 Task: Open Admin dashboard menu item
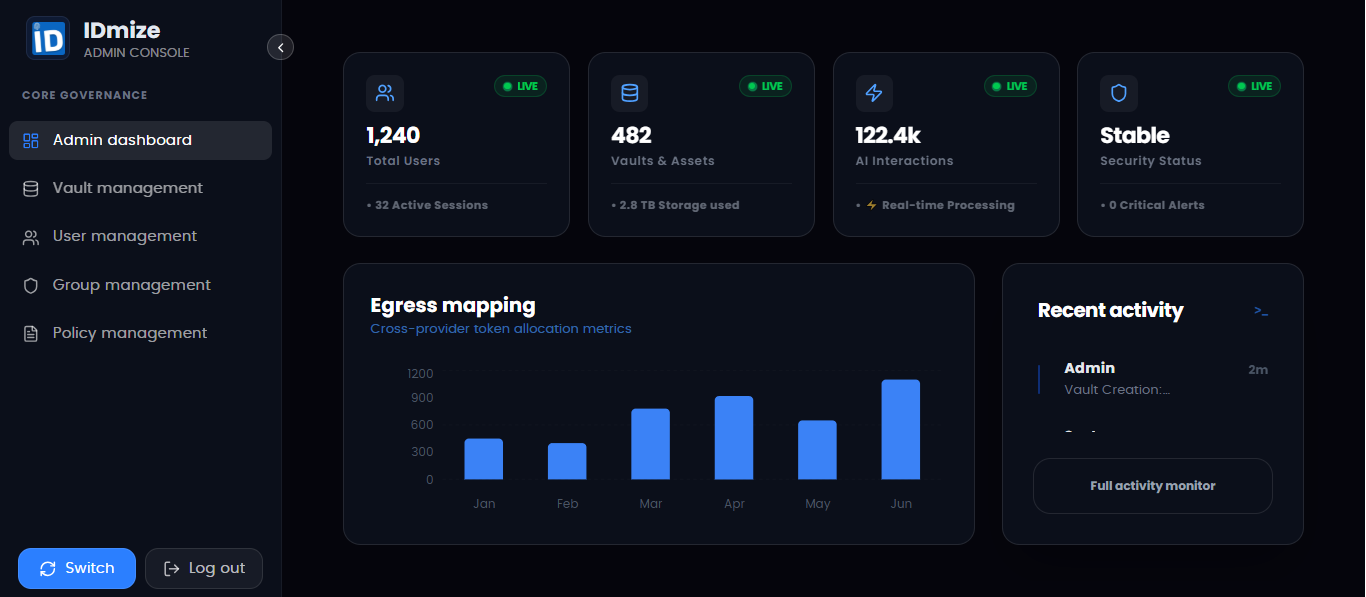point(140,140)
